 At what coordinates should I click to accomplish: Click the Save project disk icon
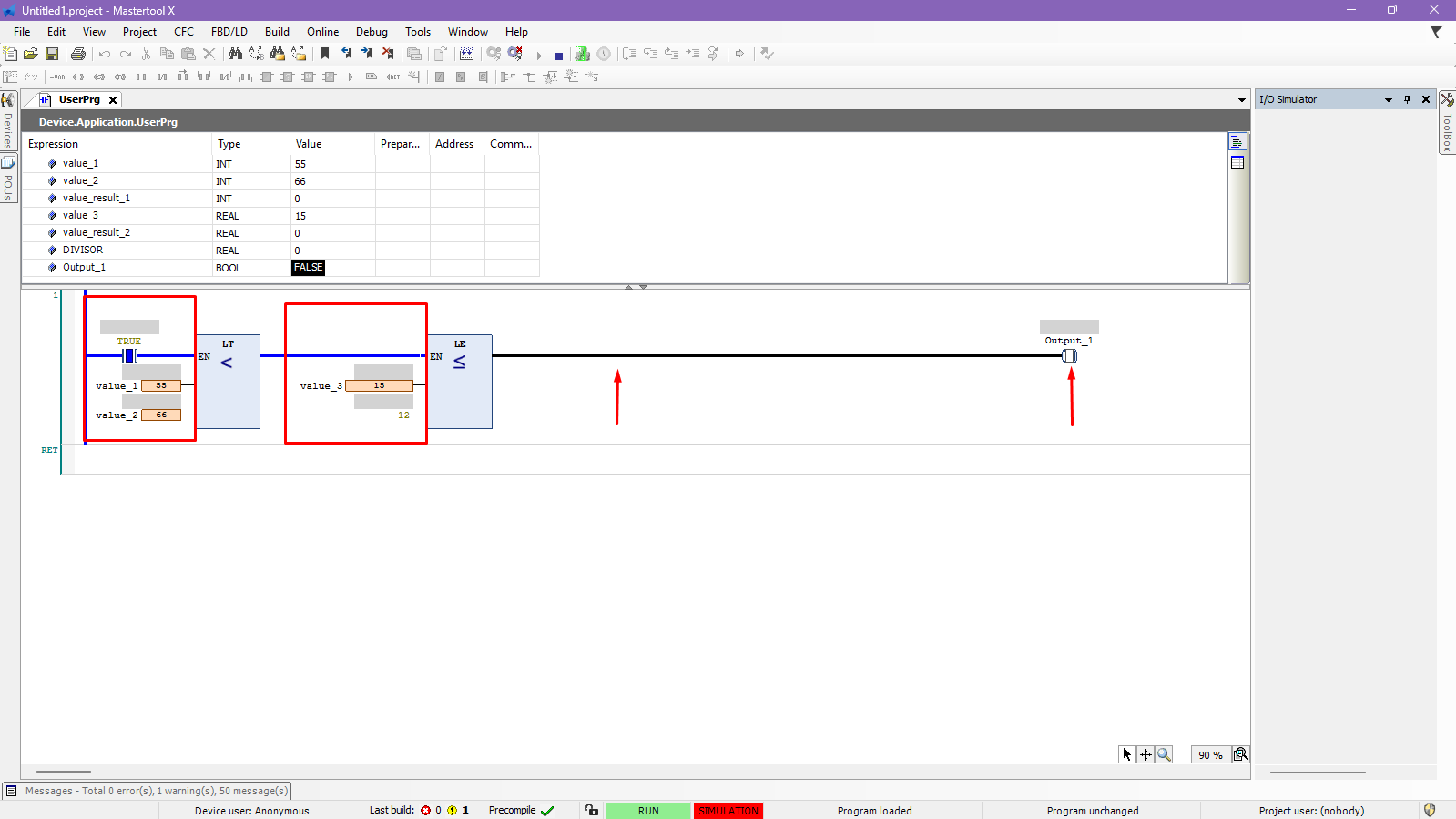pyautogui.click(x=52, y=55)
